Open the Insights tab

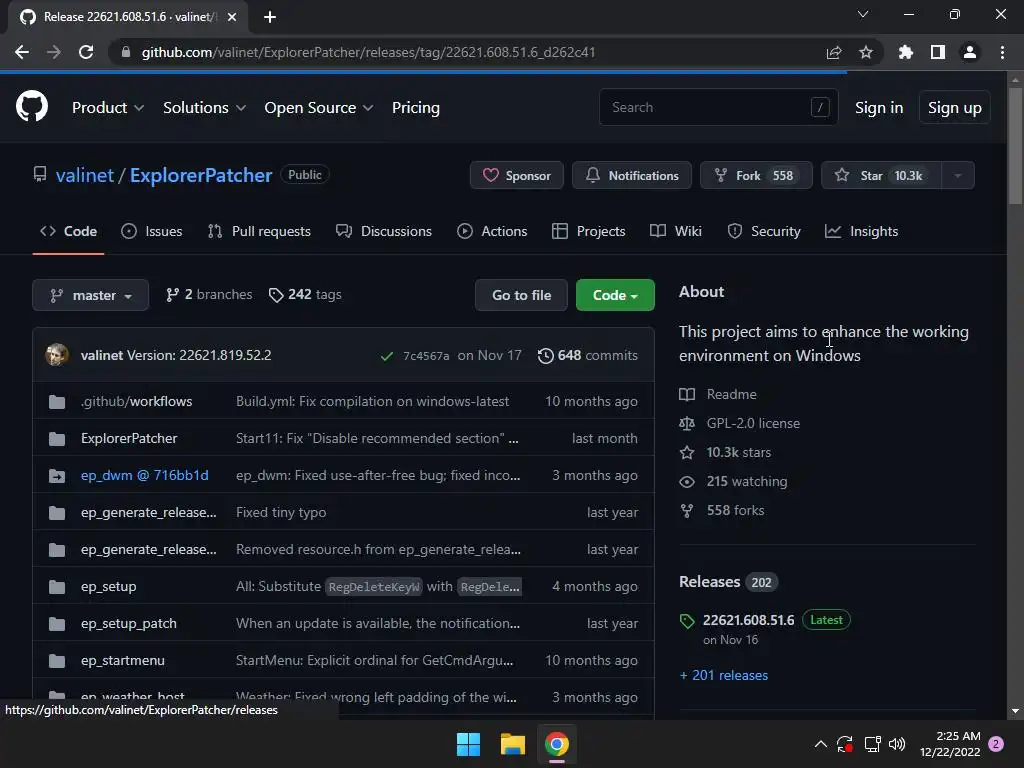tap(861, 231)
